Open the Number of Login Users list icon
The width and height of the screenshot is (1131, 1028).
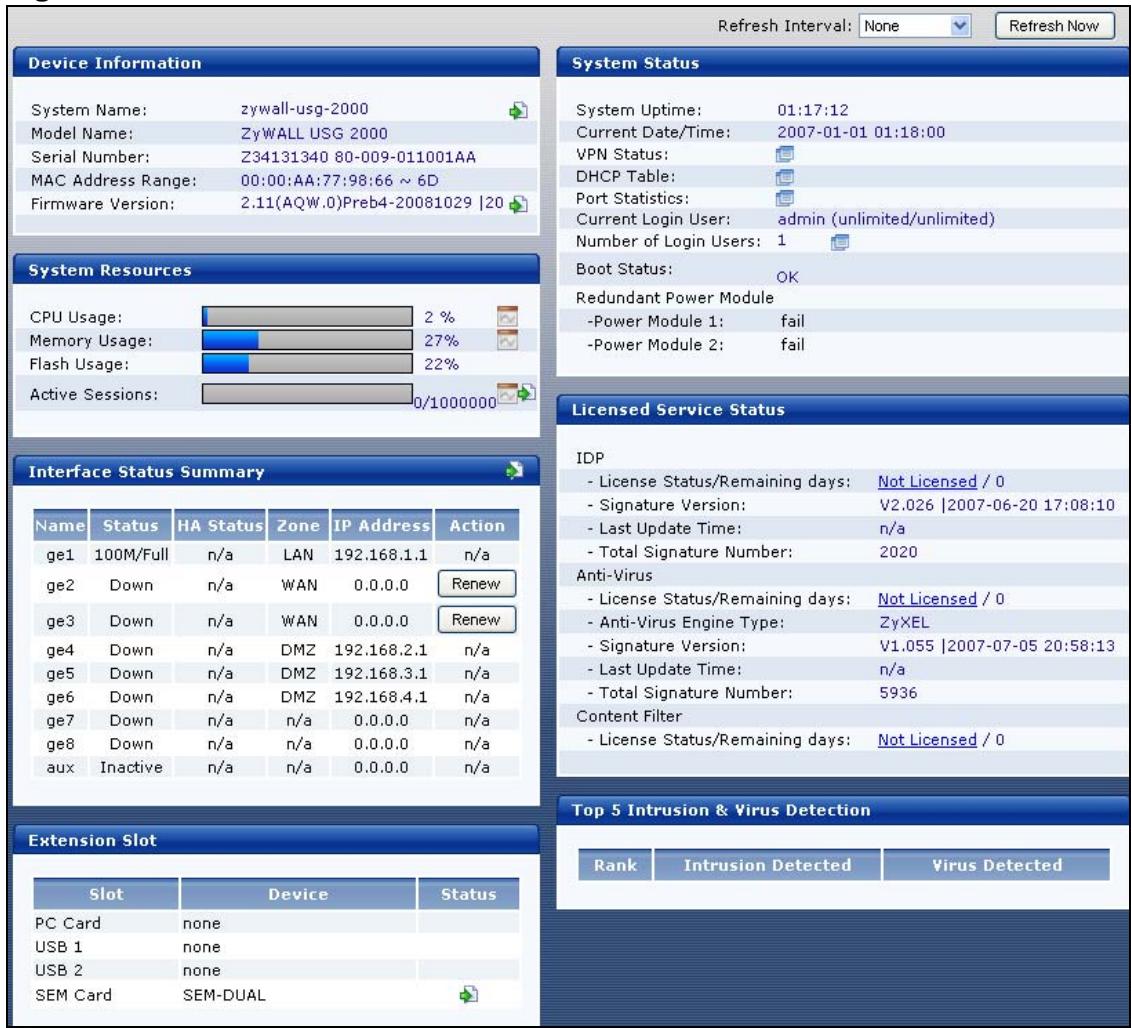click(840, 242)
